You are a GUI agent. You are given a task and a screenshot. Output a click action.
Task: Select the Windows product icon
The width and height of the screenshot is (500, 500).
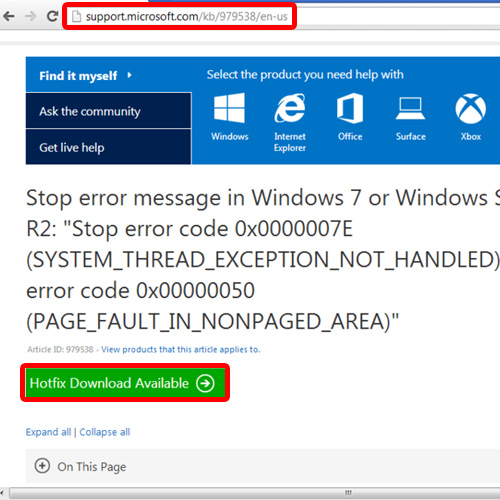click(x=229, y=108)
